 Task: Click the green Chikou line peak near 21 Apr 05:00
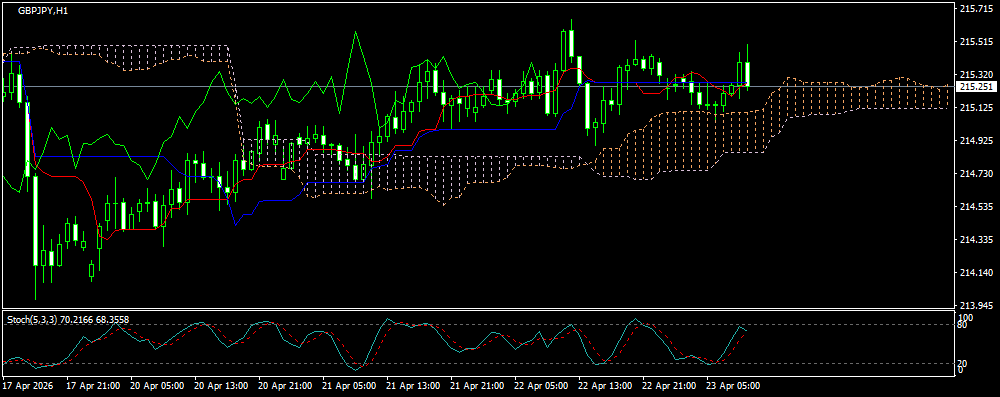(x=355, y=32)
